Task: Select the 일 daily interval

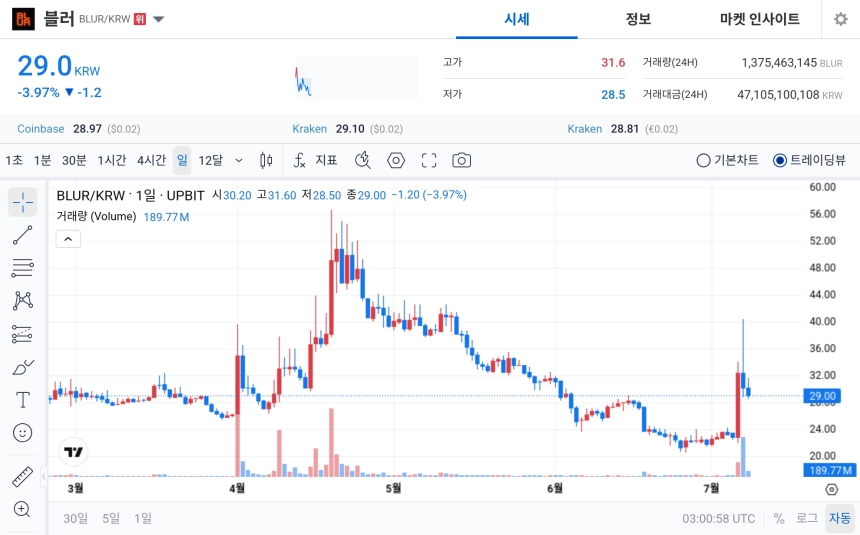Action: tap(182, 160)
